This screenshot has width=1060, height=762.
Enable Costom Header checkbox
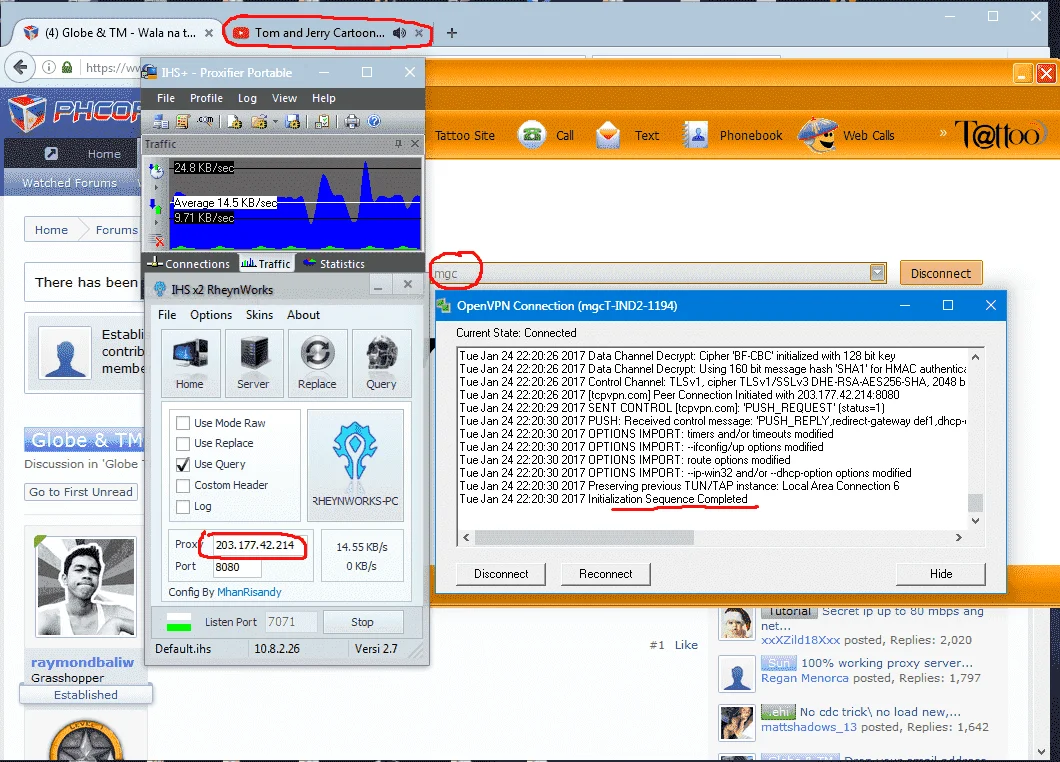pos(183,485)
